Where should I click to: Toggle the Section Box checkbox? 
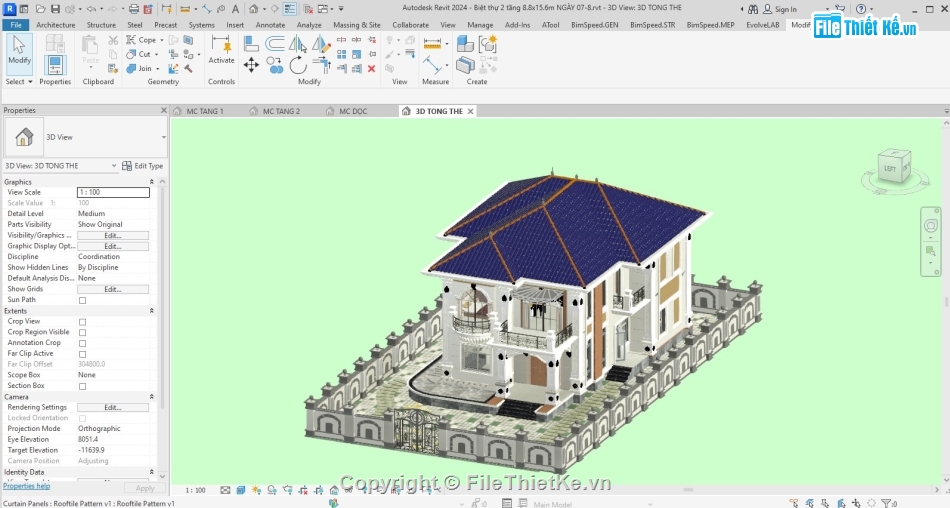(x=82, y=386)
